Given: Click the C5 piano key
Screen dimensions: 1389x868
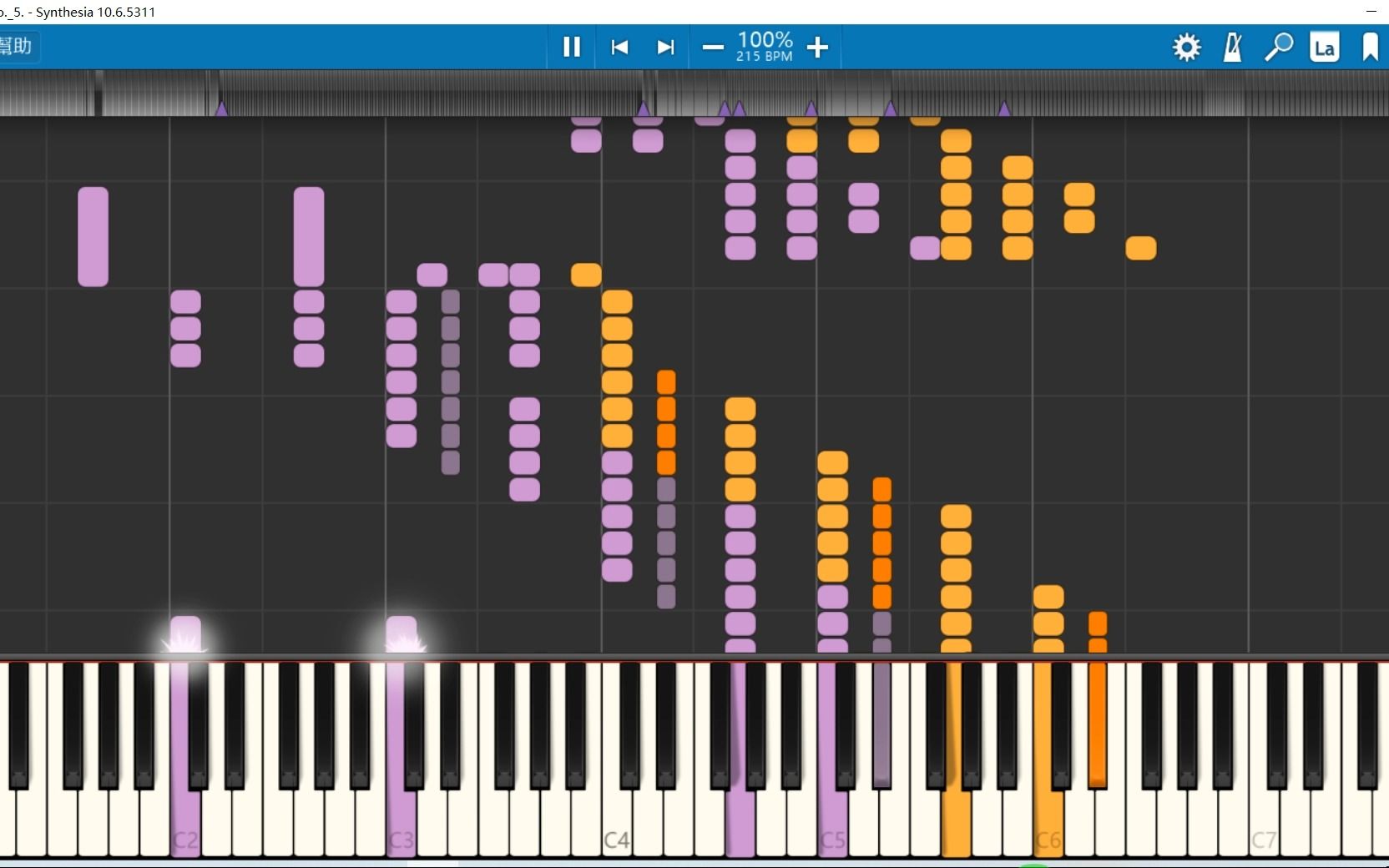Looking at the screenshot, I should click(x=832, y=818).
